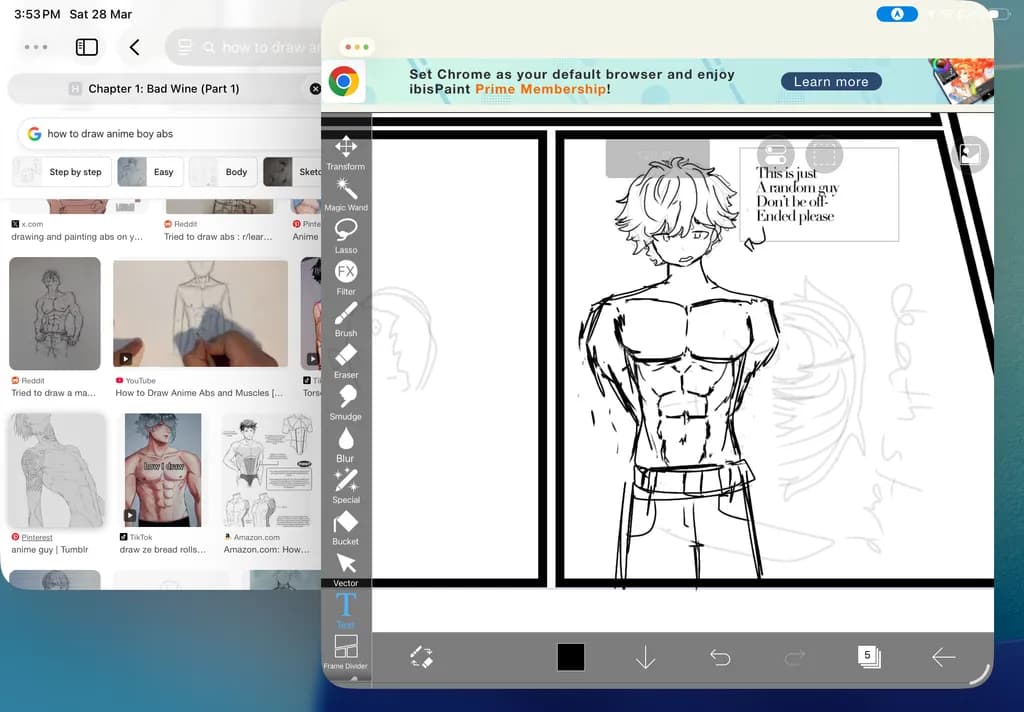
Task: Tap the down arrow in bottom toolbar
Action: click(x=645, y=657)
